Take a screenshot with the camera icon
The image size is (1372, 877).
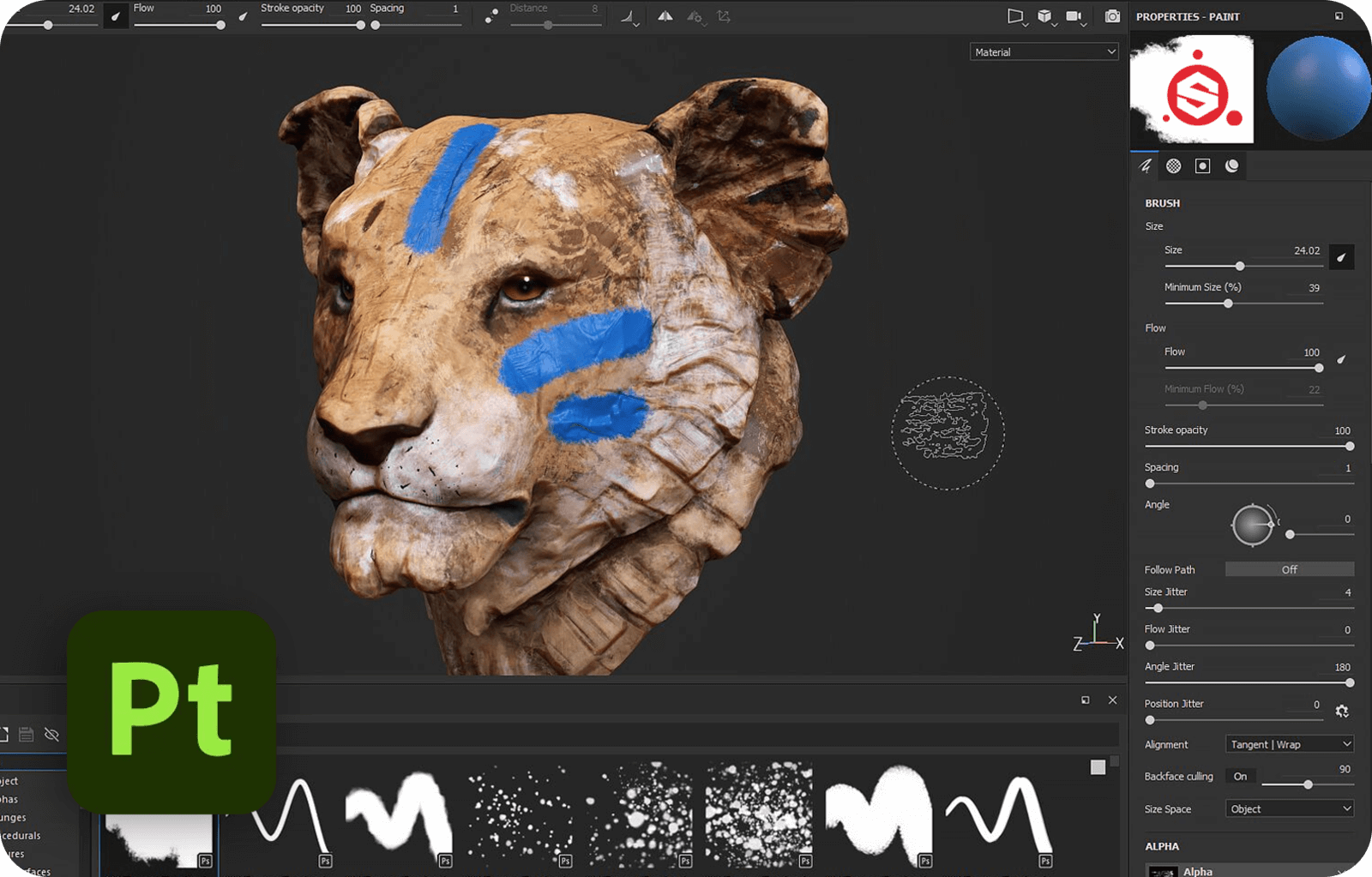(1112, 16)
